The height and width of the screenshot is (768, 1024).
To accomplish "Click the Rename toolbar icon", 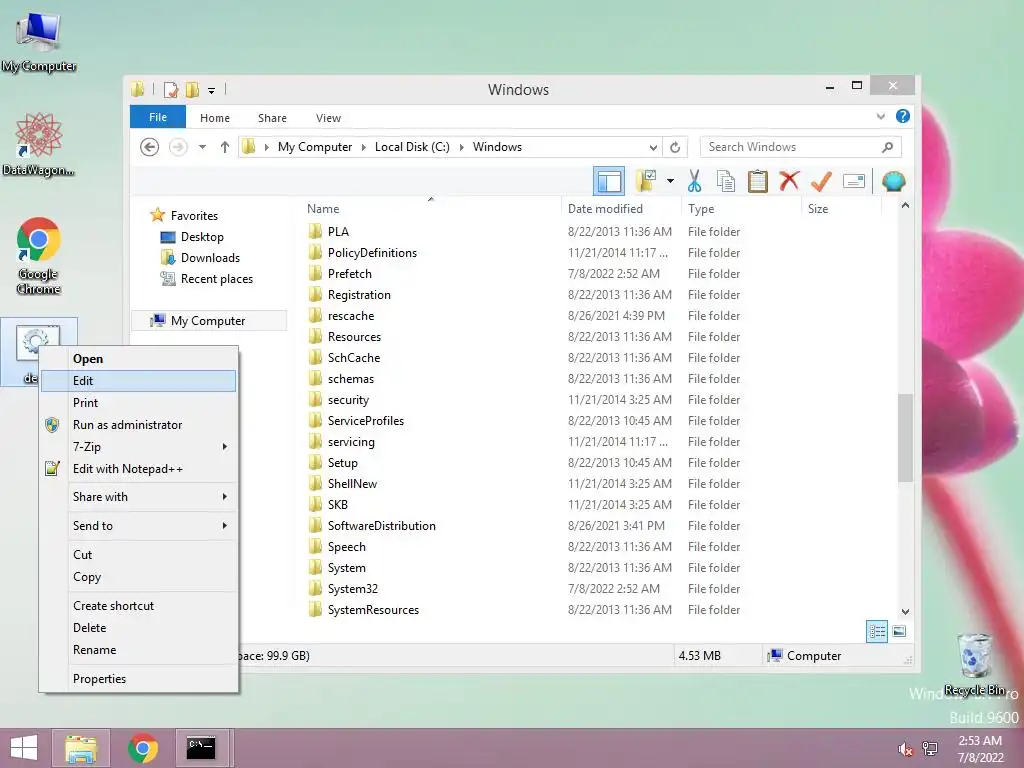I will tap(854, 182).
